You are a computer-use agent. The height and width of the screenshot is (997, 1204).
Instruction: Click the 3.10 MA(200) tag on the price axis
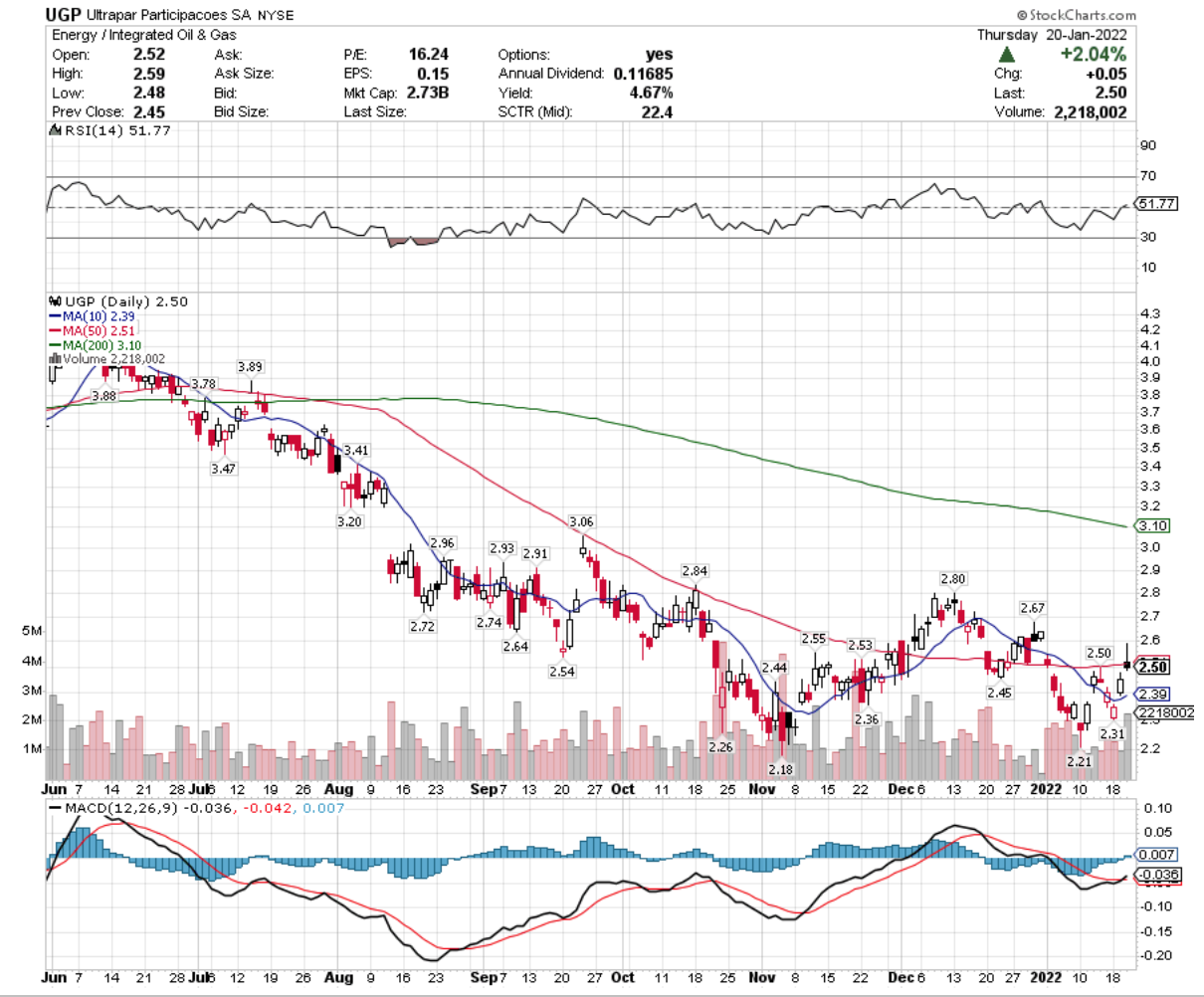click(1152, 525)
